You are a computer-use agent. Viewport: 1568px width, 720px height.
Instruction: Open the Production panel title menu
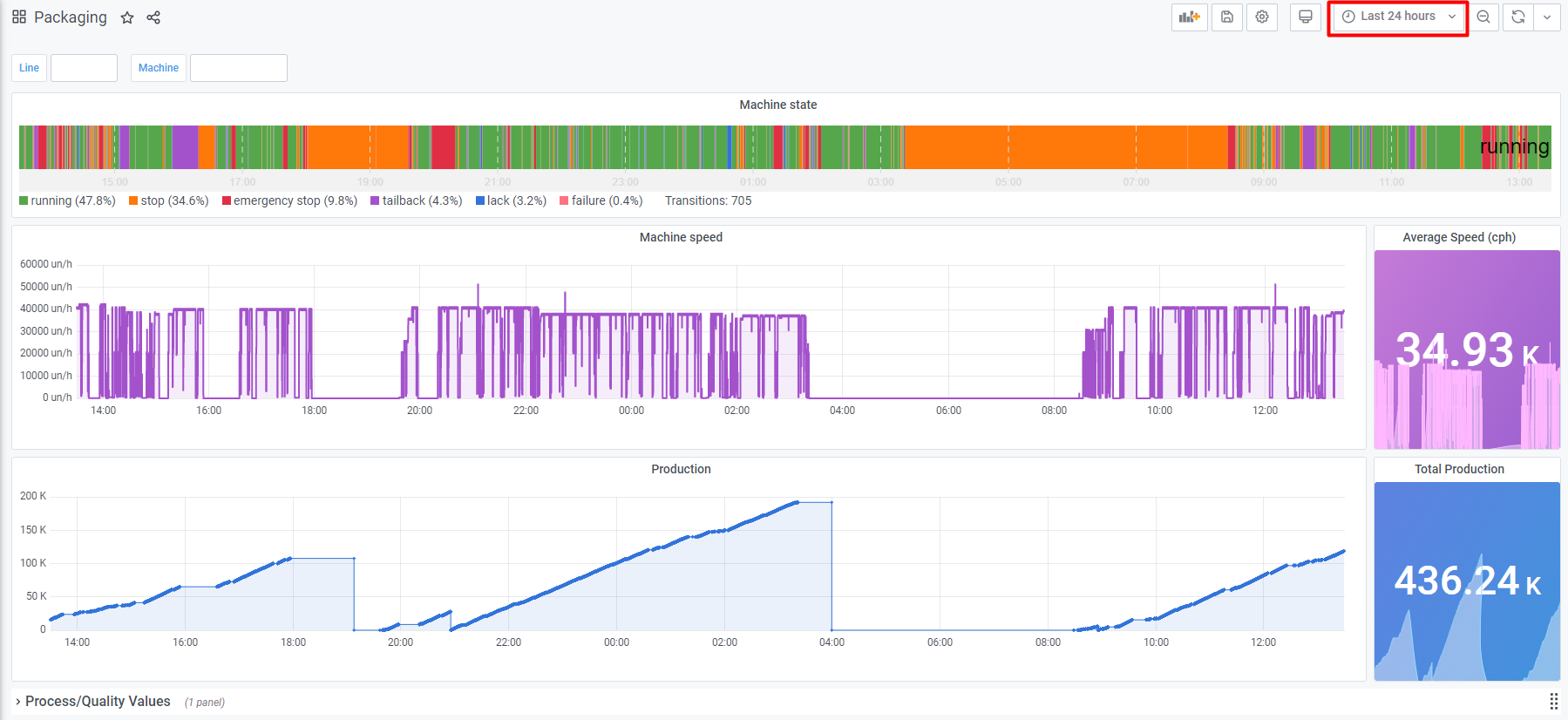point(681,469)
